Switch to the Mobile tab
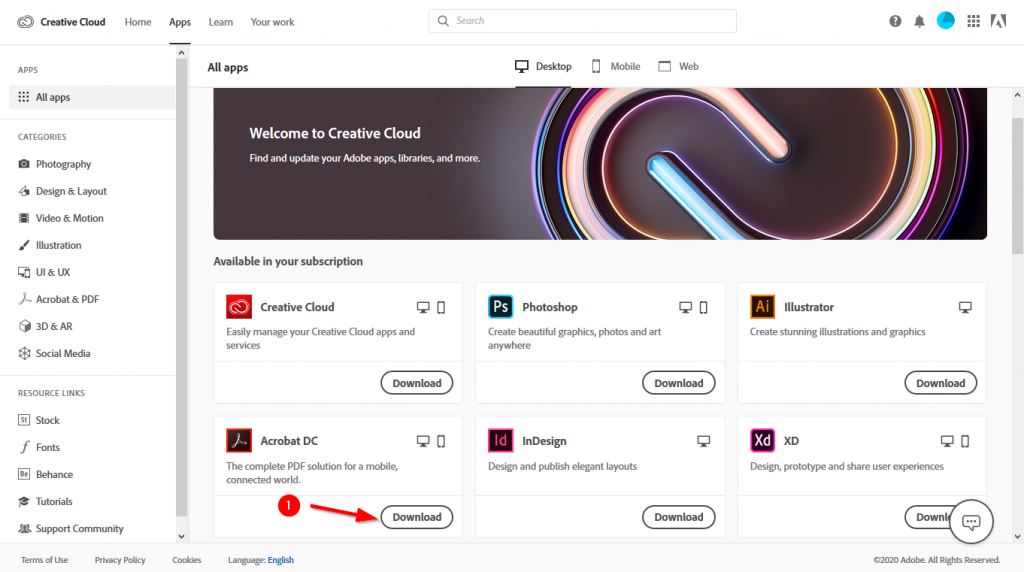The image size is (1024, 572). click(x=615, y=67)
